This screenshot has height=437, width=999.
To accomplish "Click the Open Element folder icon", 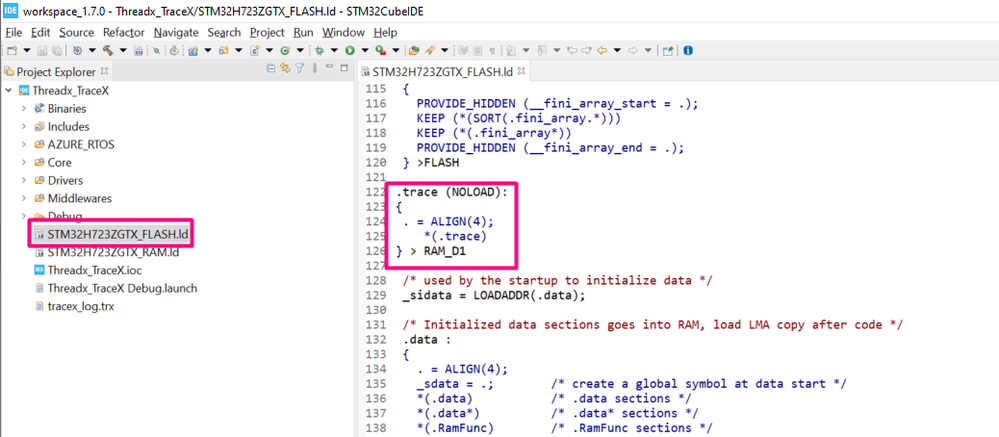I will pyautogui.click(x=414, y=50).
